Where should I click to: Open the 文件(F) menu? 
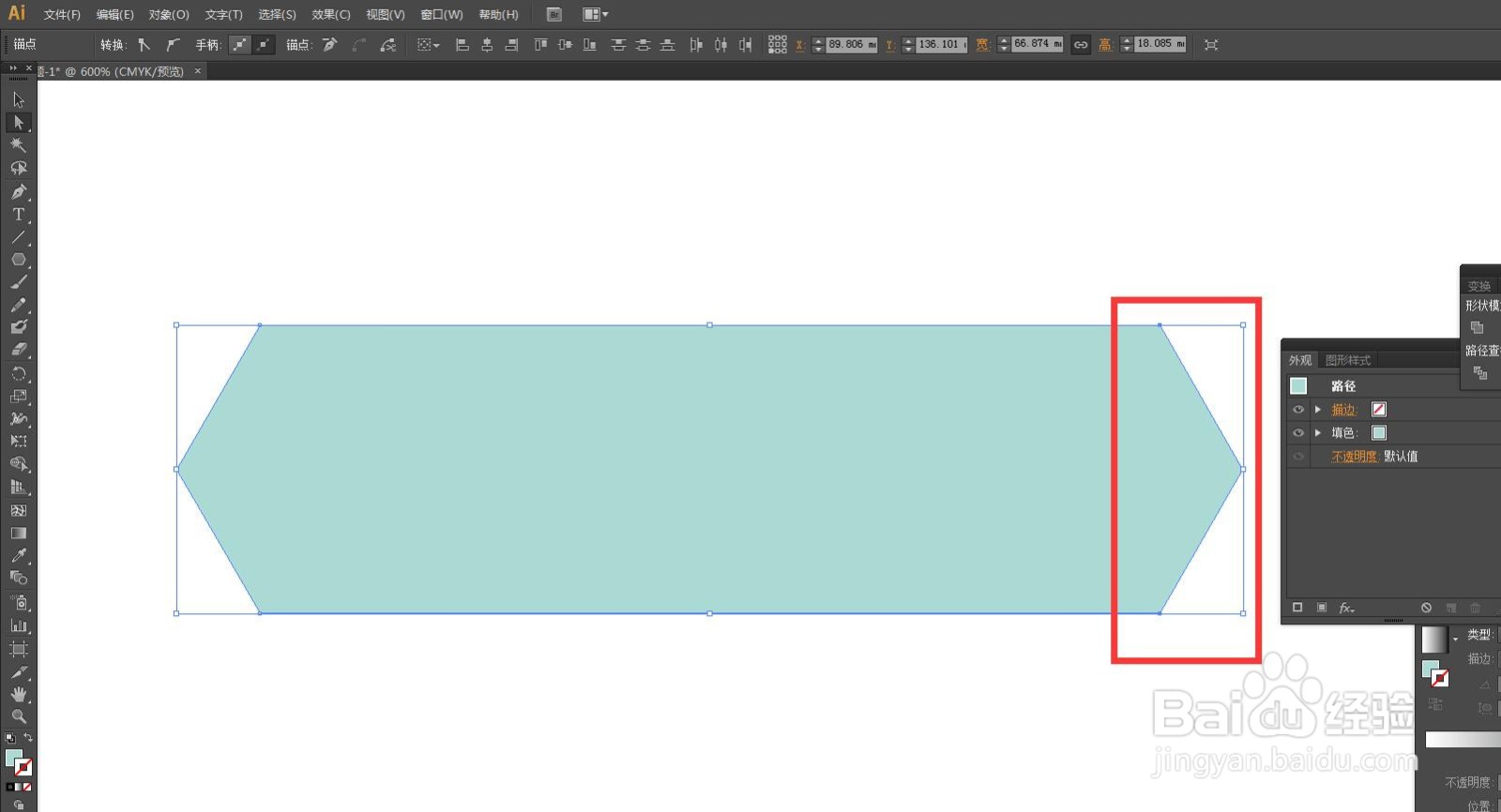[x=62, y=15]
